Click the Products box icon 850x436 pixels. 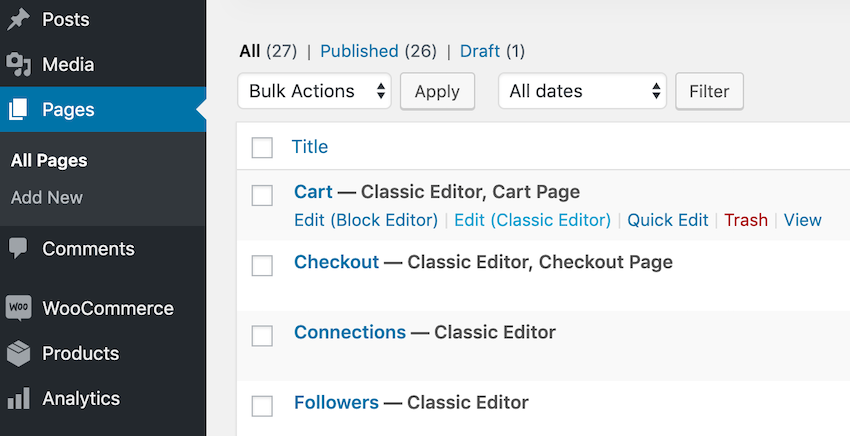tap(19, 353)
